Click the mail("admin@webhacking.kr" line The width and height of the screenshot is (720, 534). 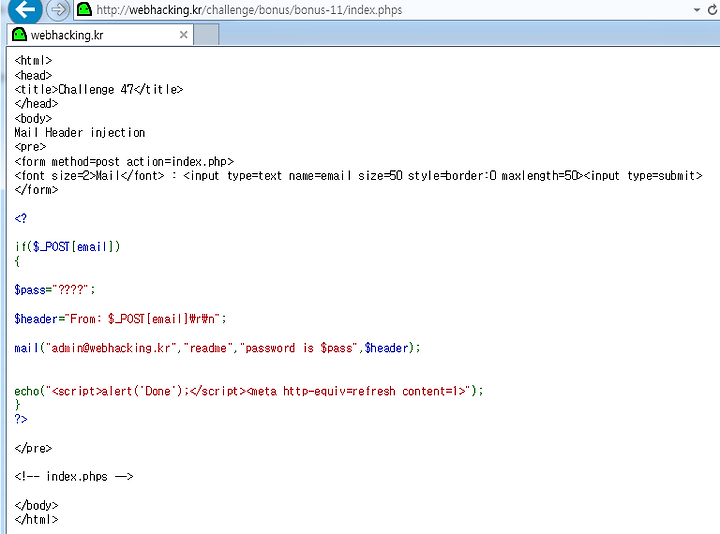217,348
